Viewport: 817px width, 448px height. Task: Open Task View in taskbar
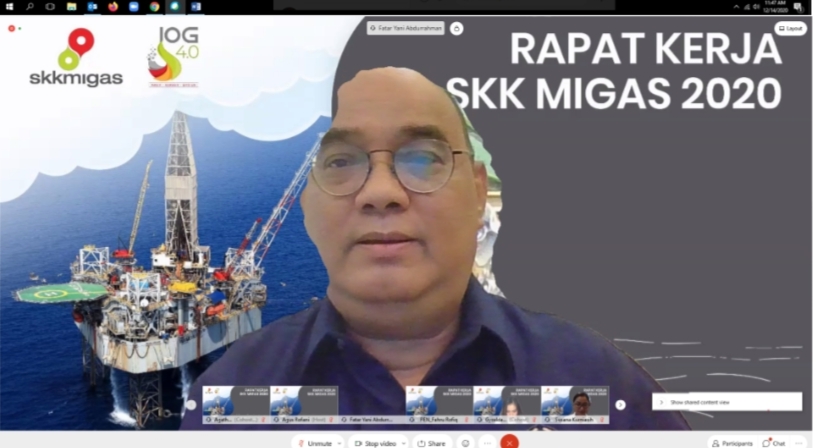coord(50,7)
